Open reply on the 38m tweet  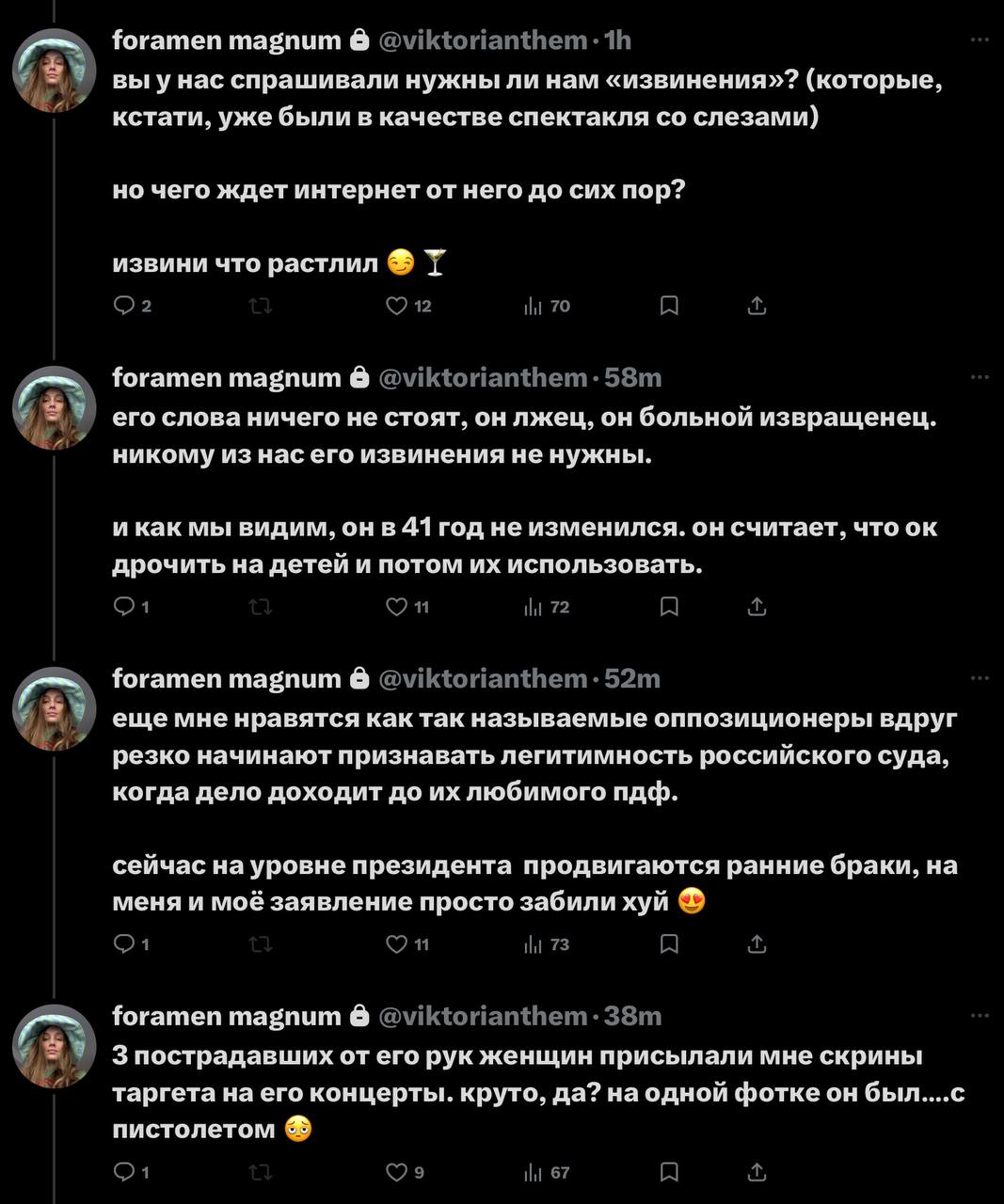pos(125,1172)
